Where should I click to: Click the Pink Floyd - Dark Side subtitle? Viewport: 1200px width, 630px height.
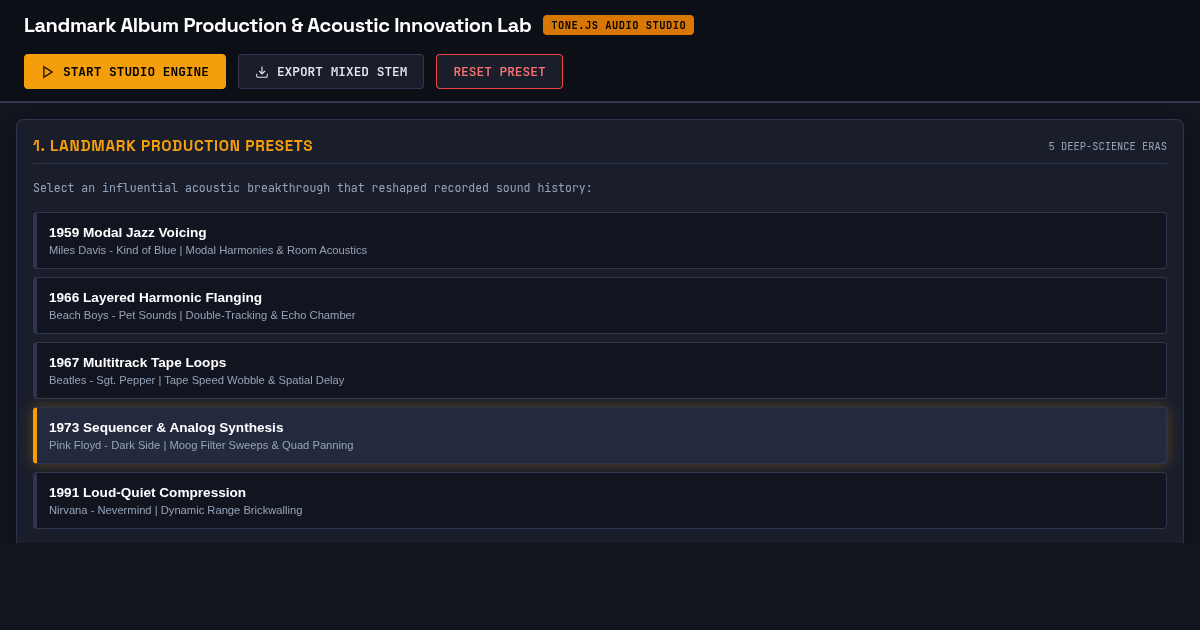[201, 445]
